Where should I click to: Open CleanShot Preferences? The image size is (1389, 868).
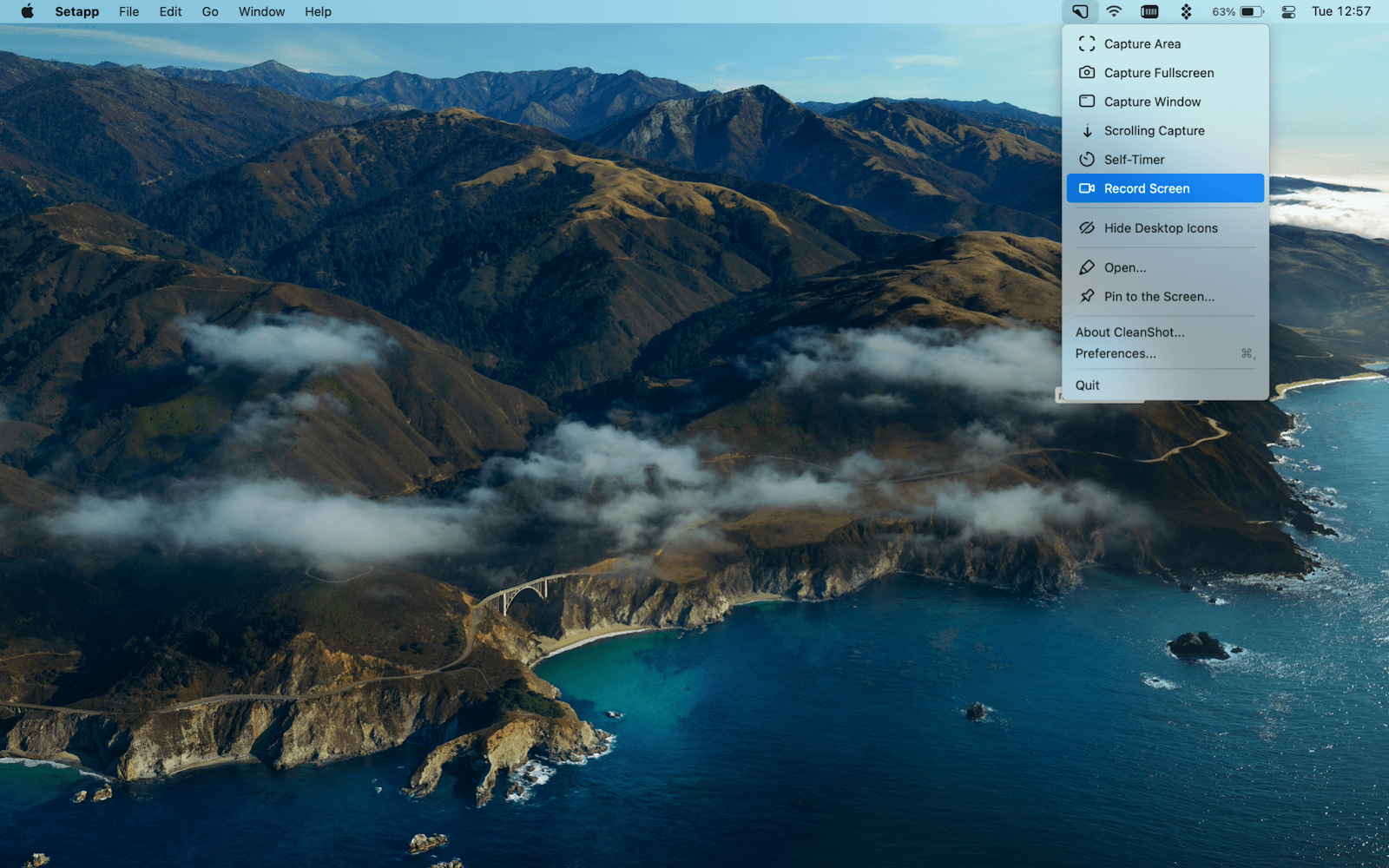1116,353
